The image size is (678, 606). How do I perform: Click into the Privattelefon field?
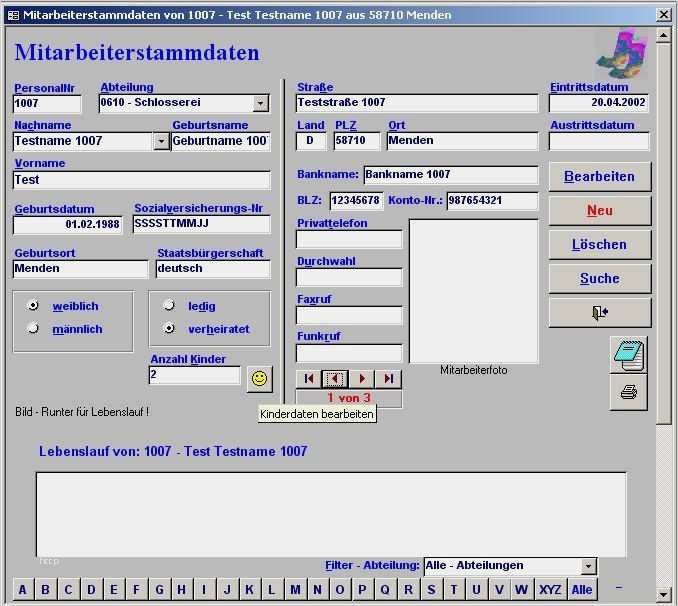click(349, 240)
